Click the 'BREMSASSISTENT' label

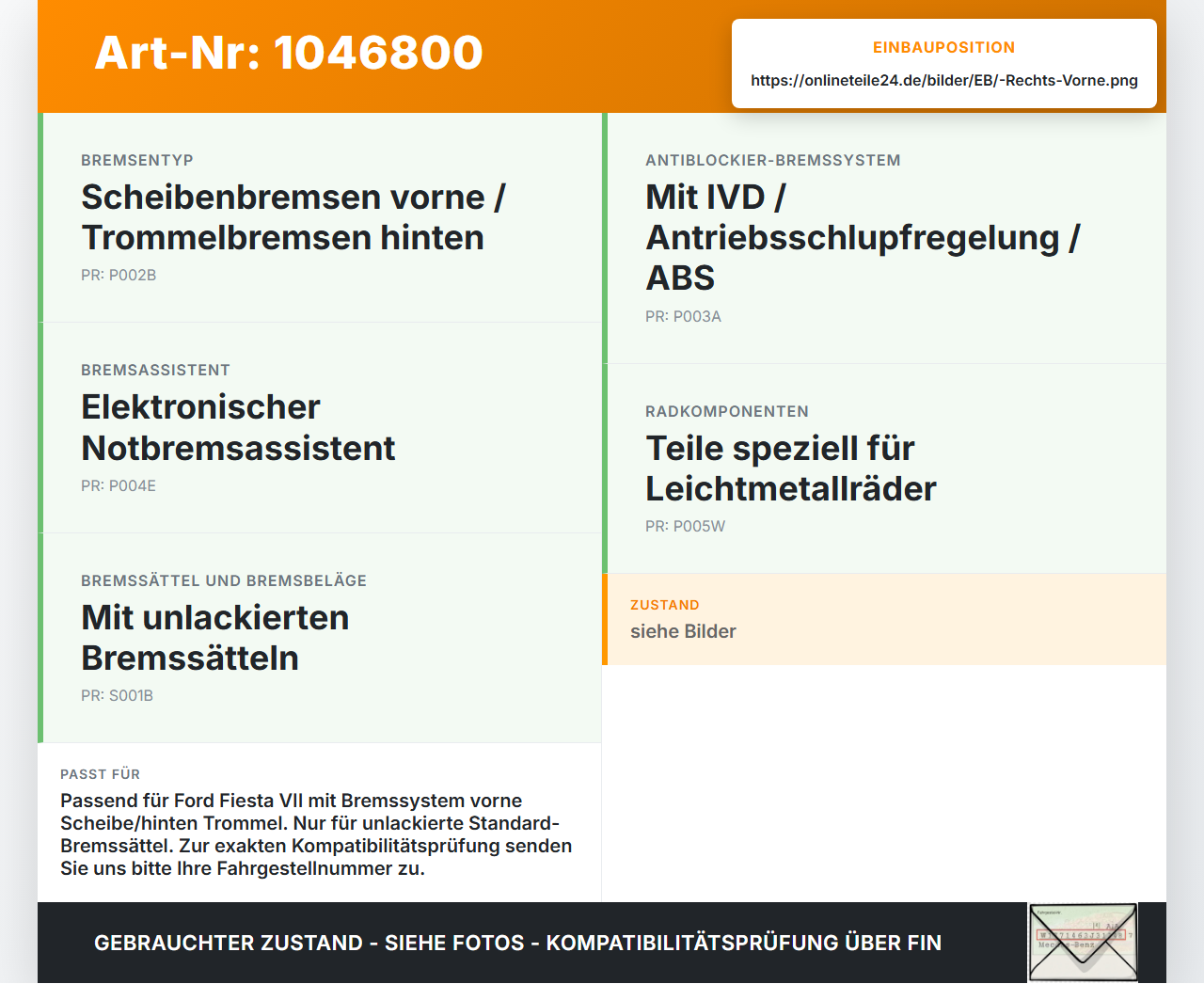pyautogui.click(x=155, y=371)
